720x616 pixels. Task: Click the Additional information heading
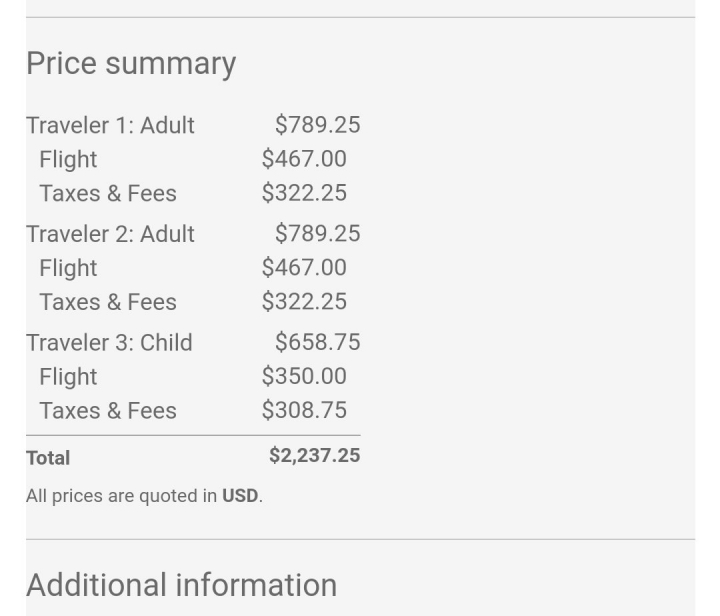[x=181, y=585]
